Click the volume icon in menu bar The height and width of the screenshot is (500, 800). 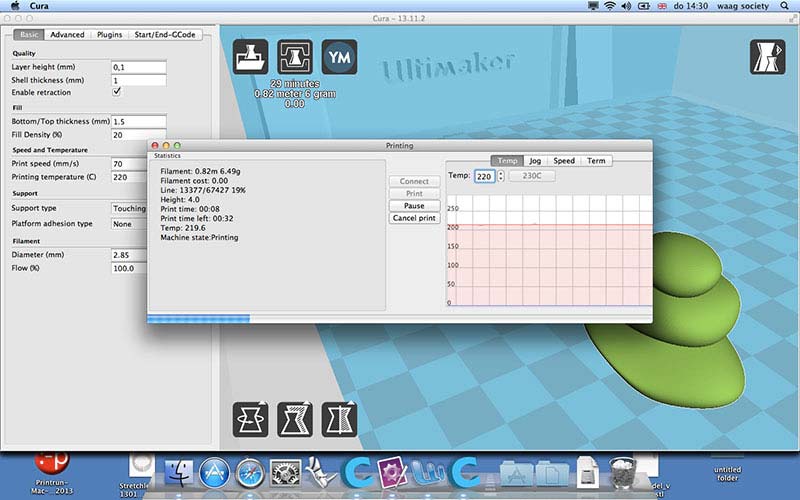tap(626, 6)
